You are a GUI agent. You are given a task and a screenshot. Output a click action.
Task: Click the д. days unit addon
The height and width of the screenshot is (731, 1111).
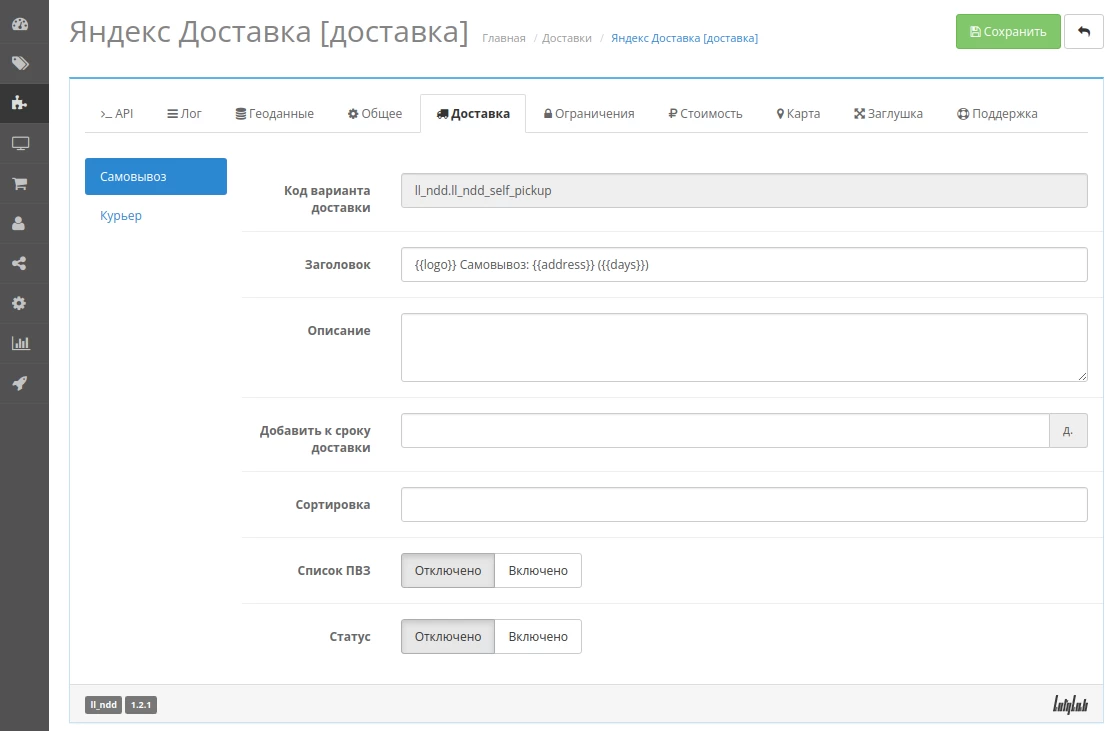pos(1068,431)
